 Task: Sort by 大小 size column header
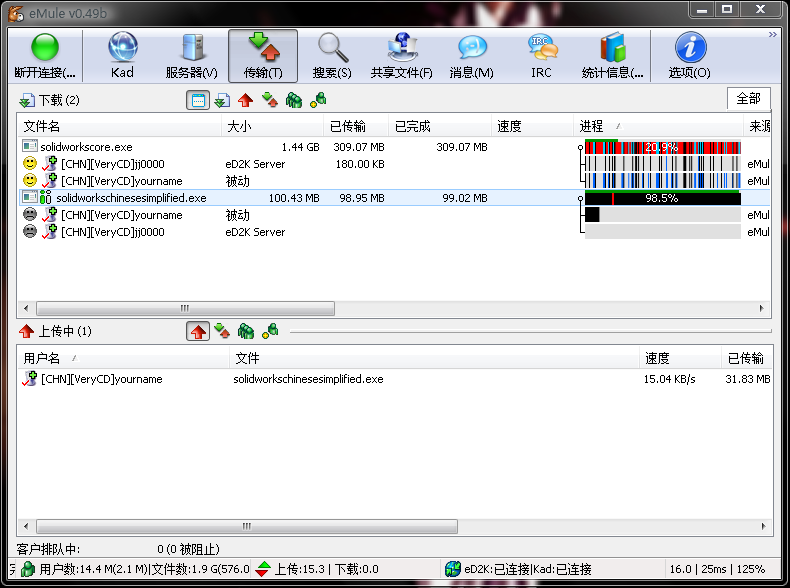click(273, 126)
